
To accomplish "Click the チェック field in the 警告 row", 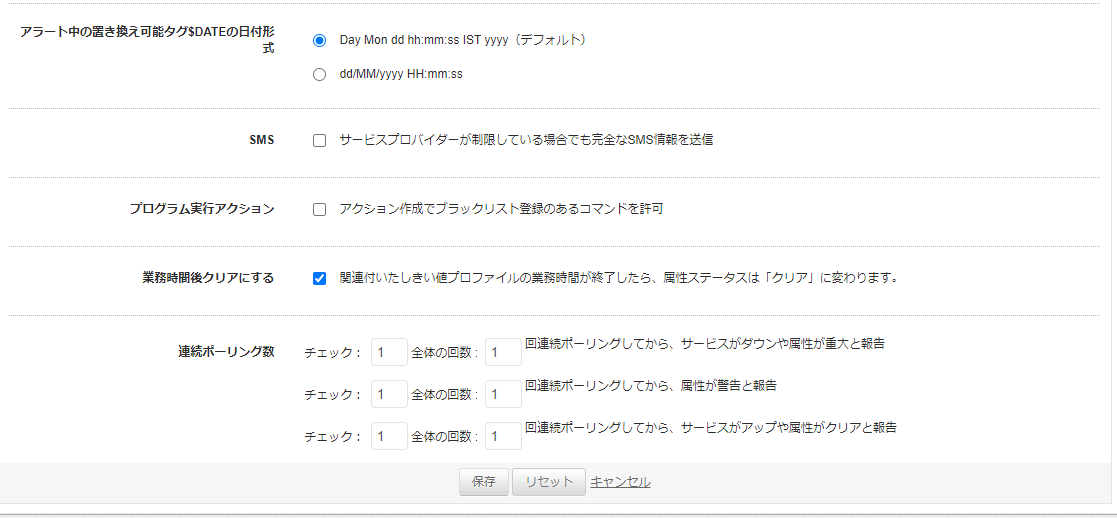I will tap(389, 394).
